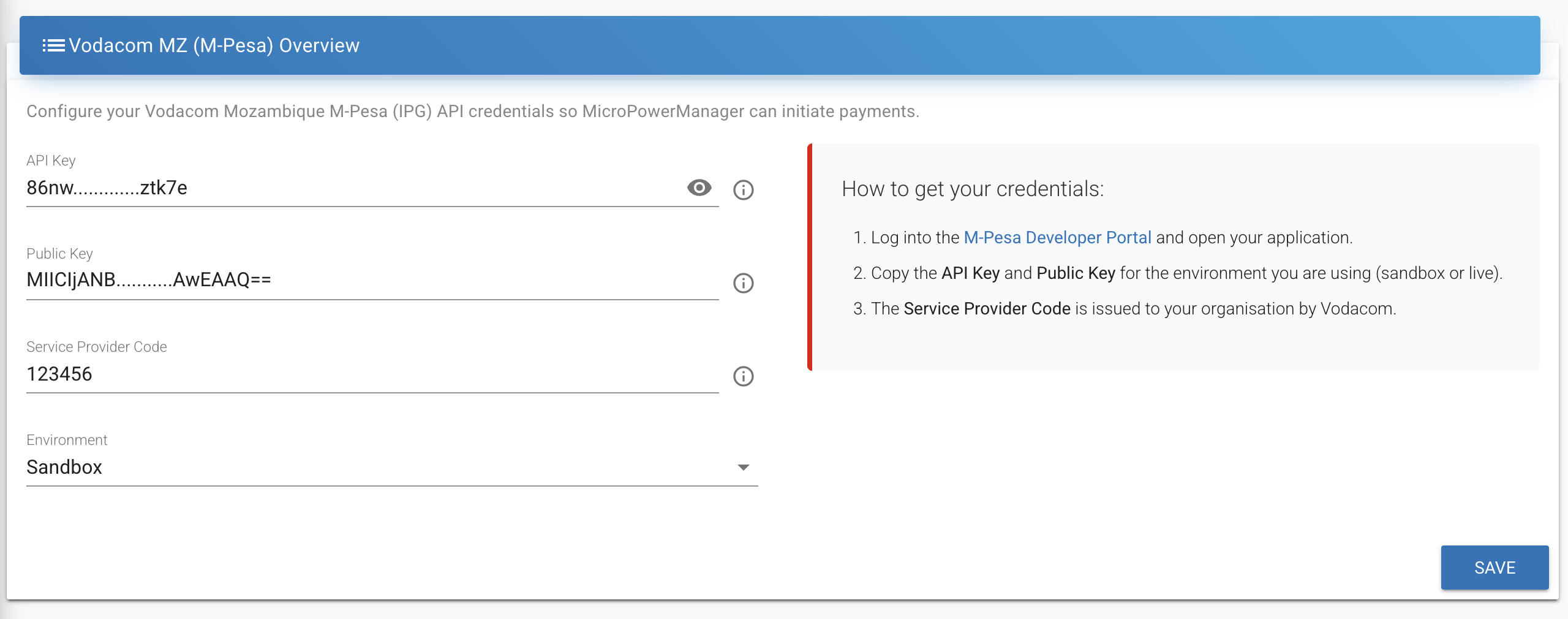
Task: Click the 'Vodacom MZ (M-Pesa) Overview' title
Action: (x=214, y=45)
